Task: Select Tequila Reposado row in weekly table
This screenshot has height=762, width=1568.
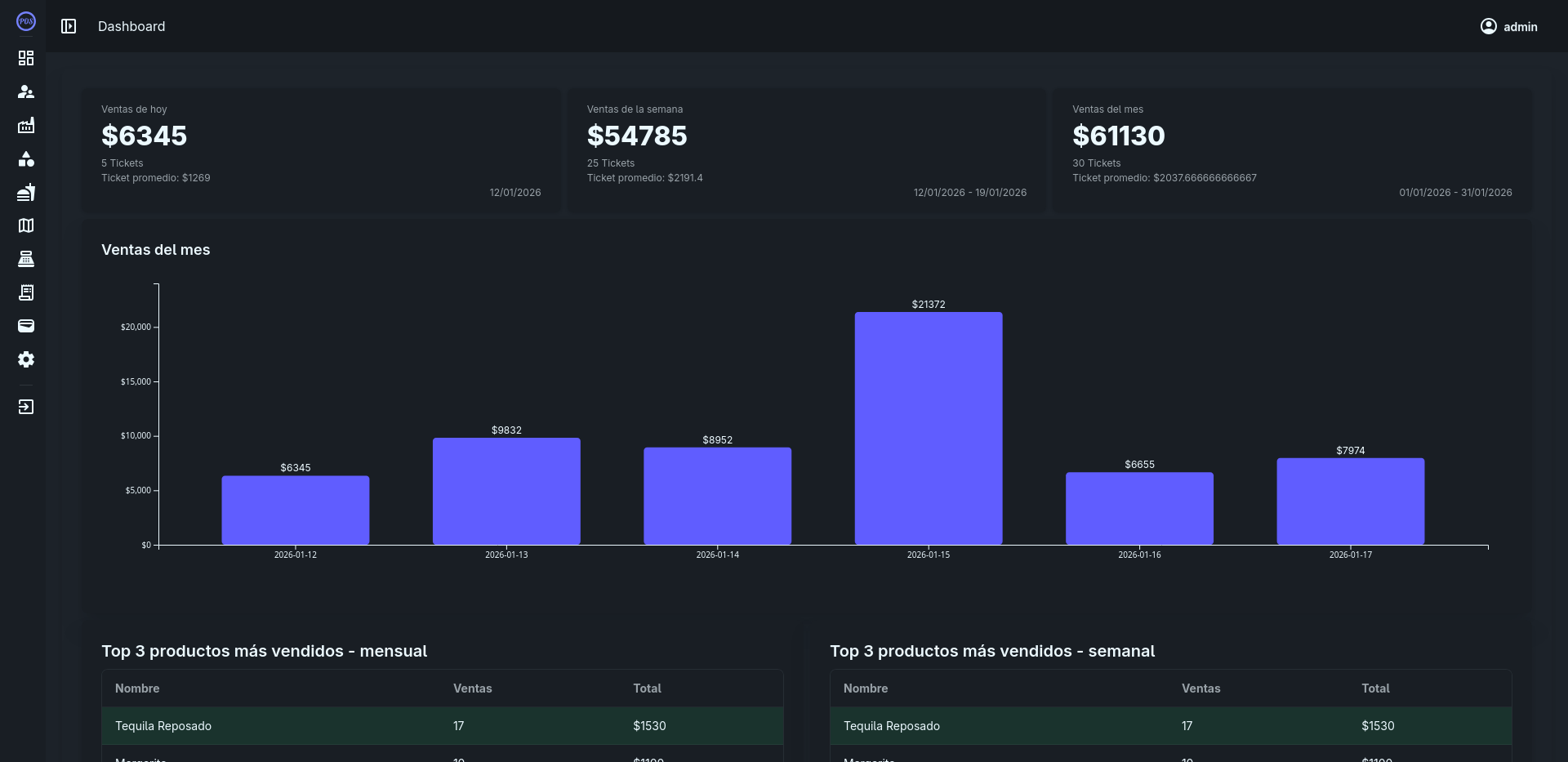Action: coord(1170,726)
